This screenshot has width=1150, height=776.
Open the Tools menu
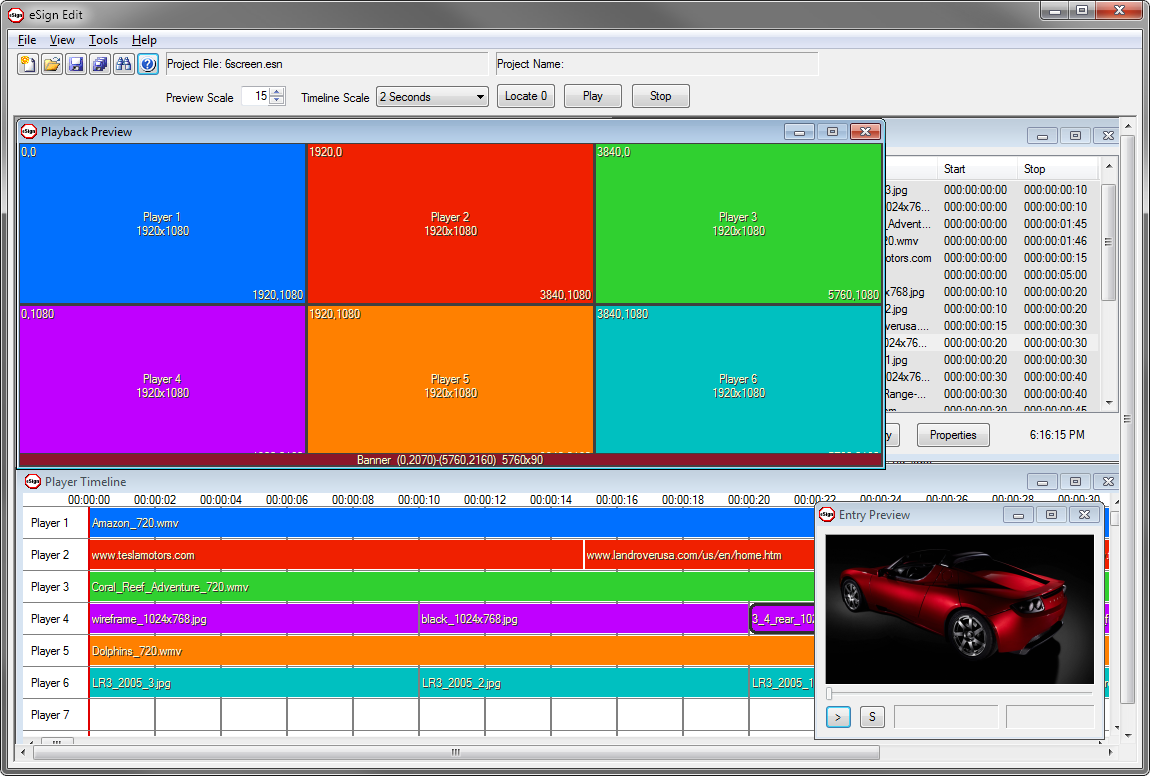coord(103,40)
